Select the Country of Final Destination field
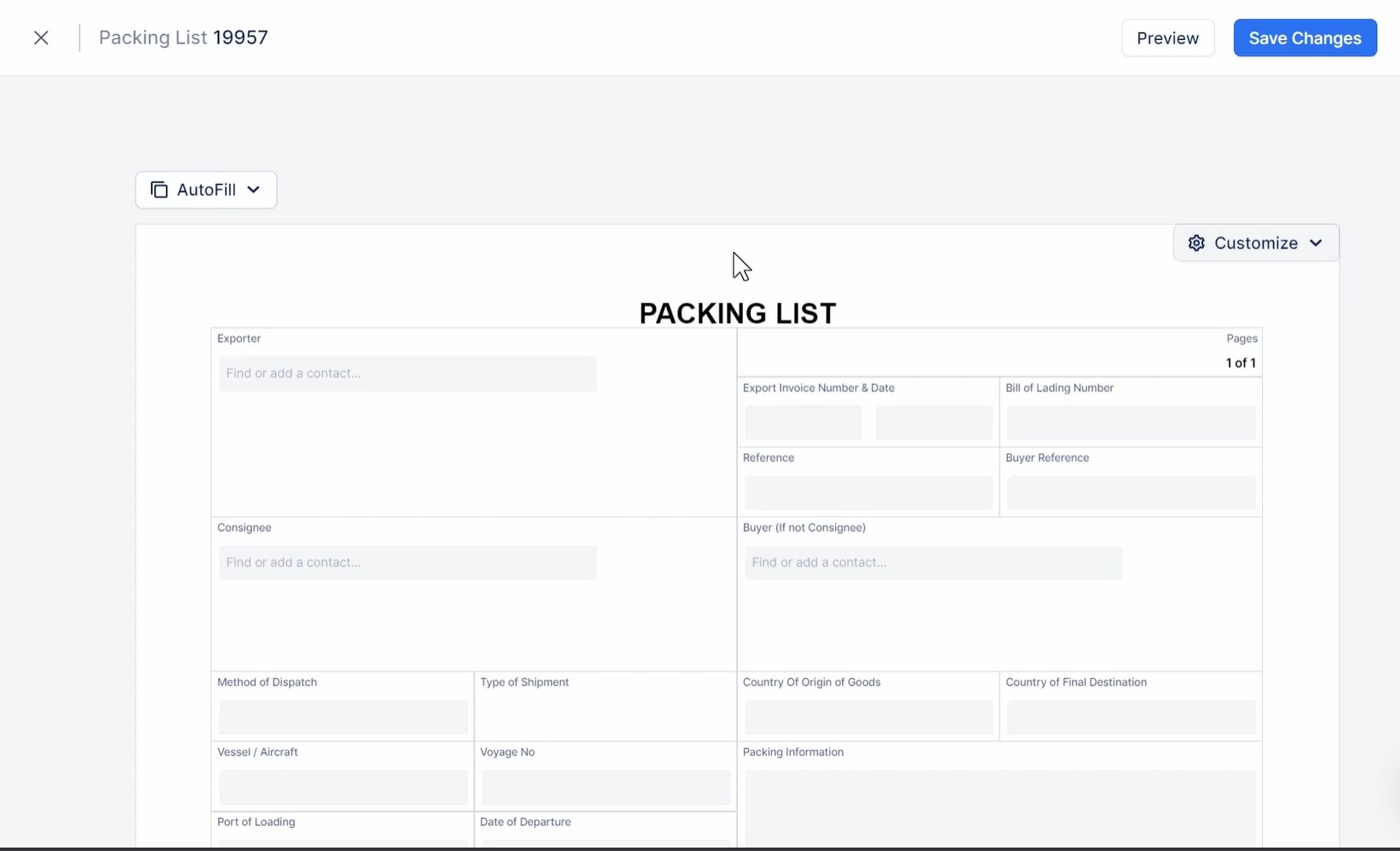This screenshot has height=851, width=1400. [x=1131, y=717]
